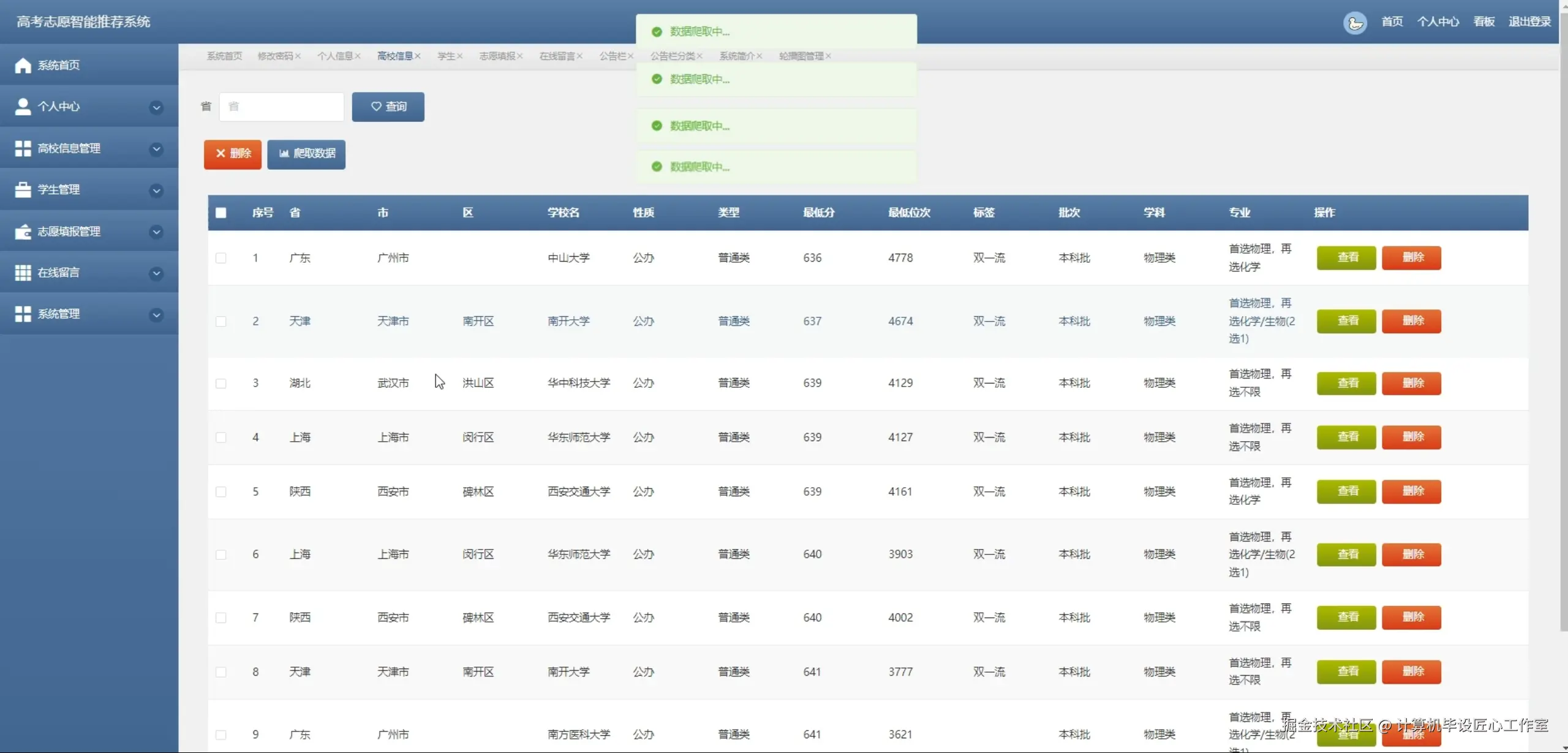Click the home icon beside 系统首页
1568x753 pixels.
coord(23,65)
